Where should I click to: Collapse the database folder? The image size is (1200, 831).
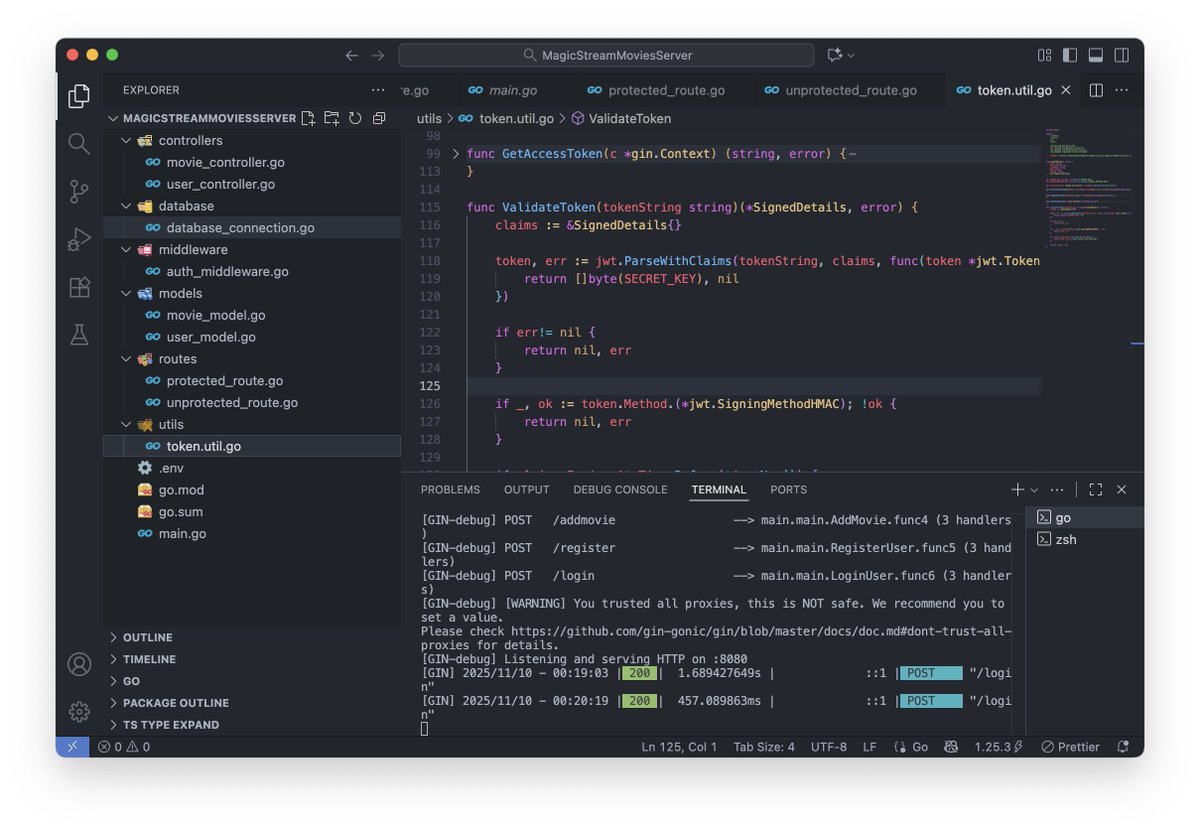point(126,206)
